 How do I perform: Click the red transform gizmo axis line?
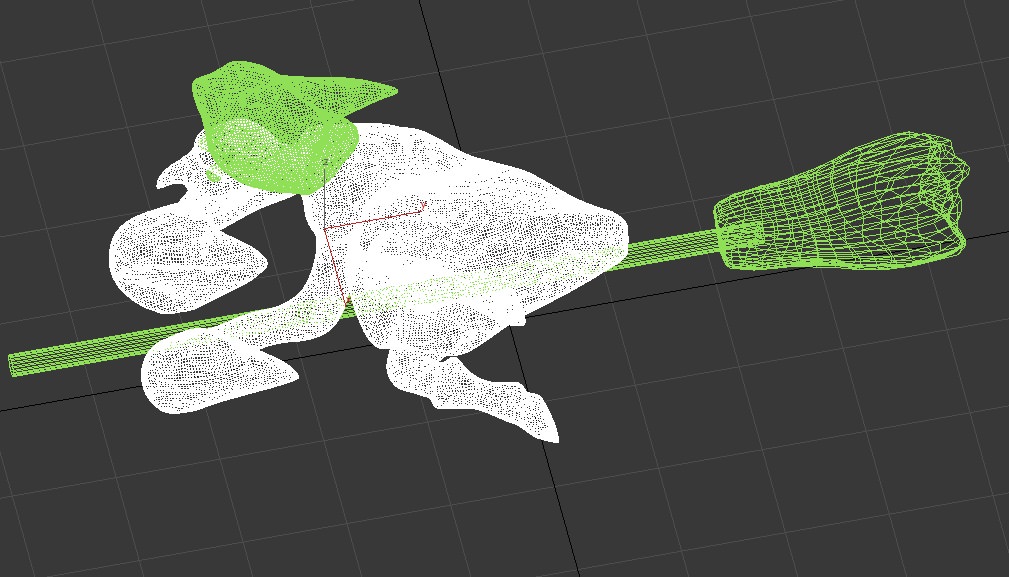coord(375,217)
